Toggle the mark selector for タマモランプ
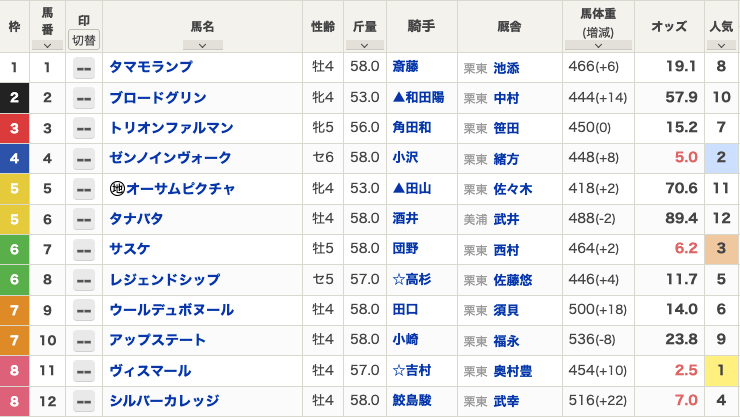 point(84,68)
